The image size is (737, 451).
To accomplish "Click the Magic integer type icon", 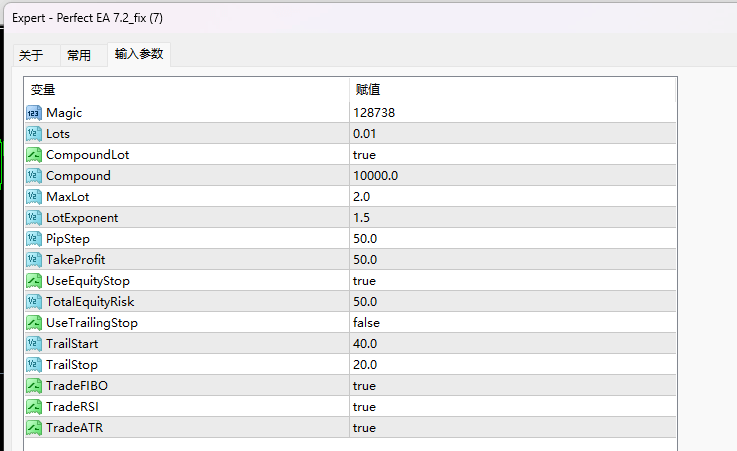I will point(33,113).
